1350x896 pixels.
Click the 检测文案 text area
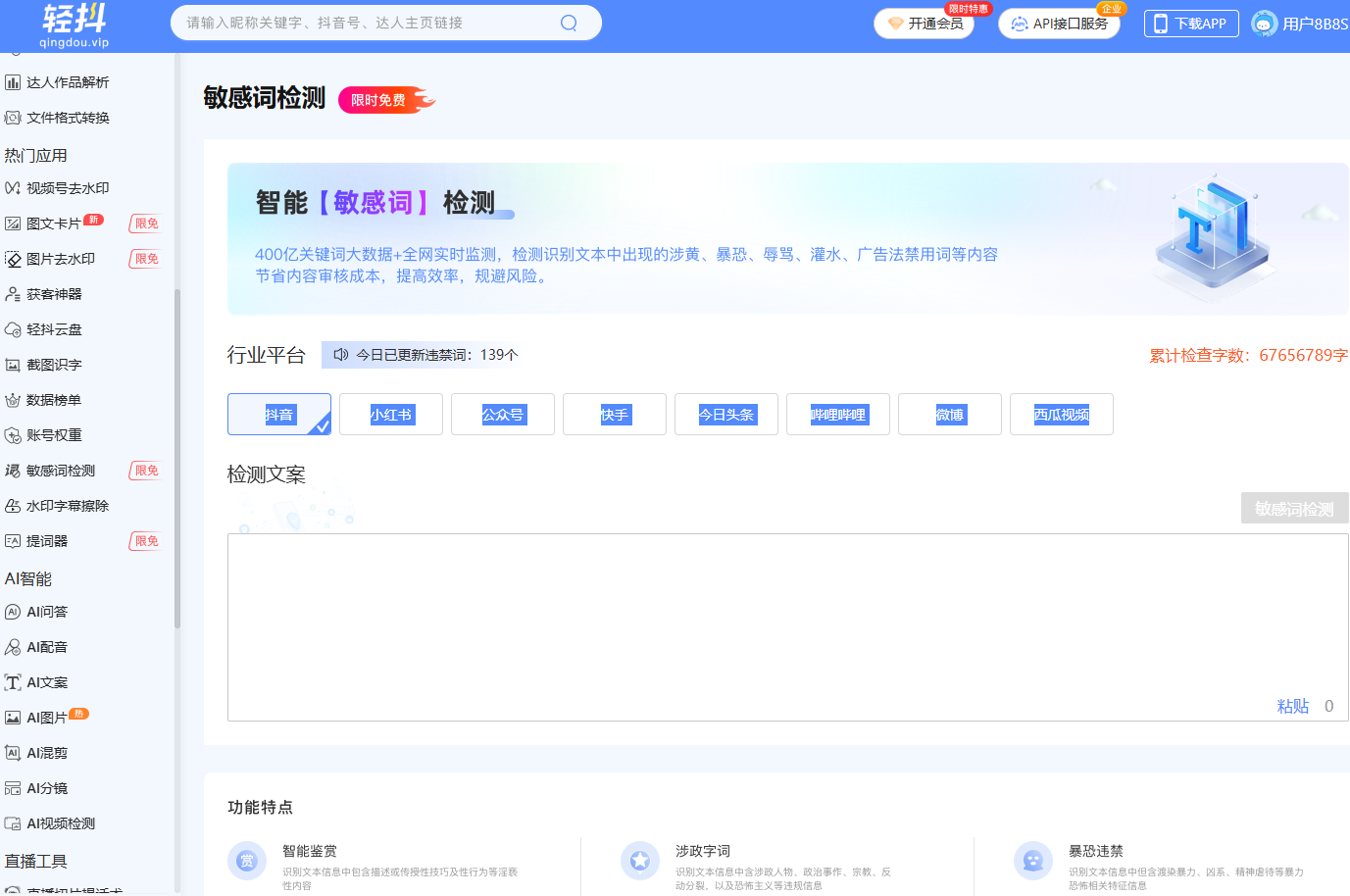(x=788, y=627)
